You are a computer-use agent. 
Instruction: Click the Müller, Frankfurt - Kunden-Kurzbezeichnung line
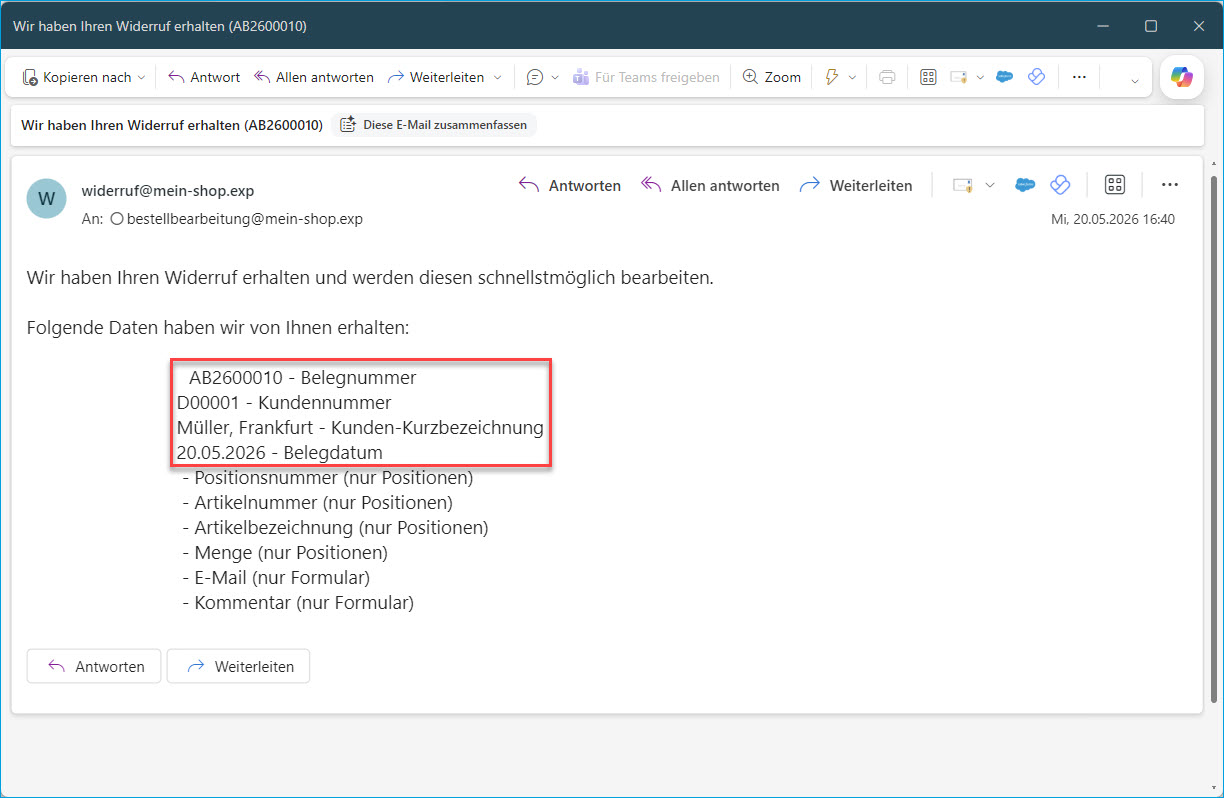click(x=360, y=428)
